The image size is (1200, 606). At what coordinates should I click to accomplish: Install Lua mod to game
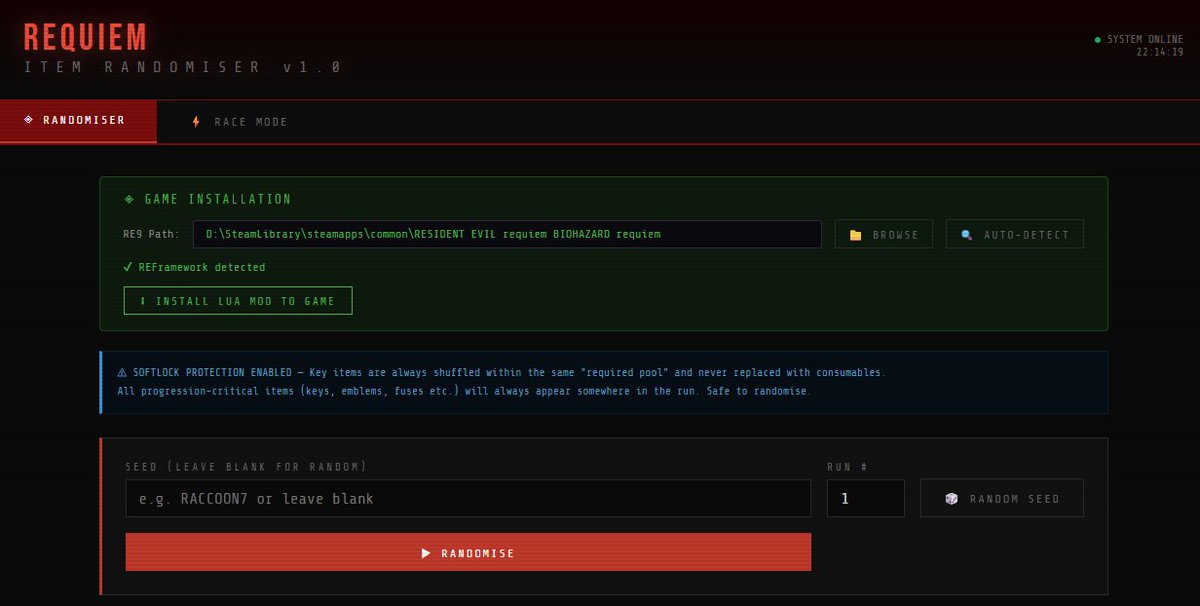[238, 301]
